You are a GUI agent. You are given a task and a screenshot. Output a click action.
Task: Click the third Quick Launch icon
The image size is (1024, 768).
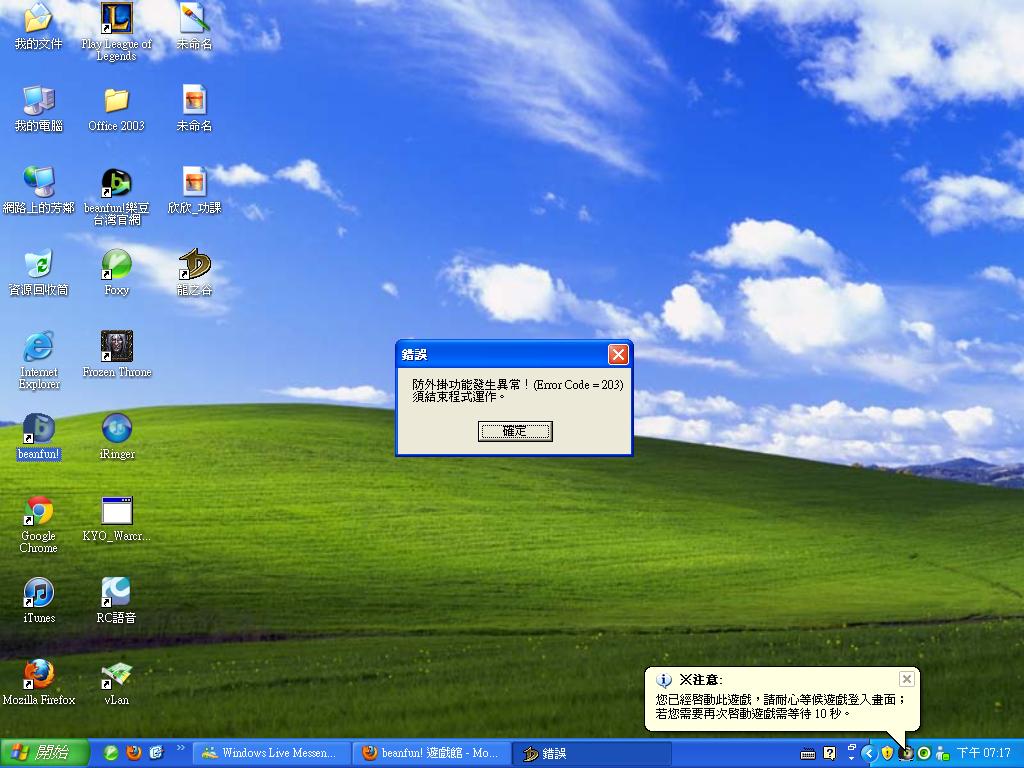coord(156,753)
